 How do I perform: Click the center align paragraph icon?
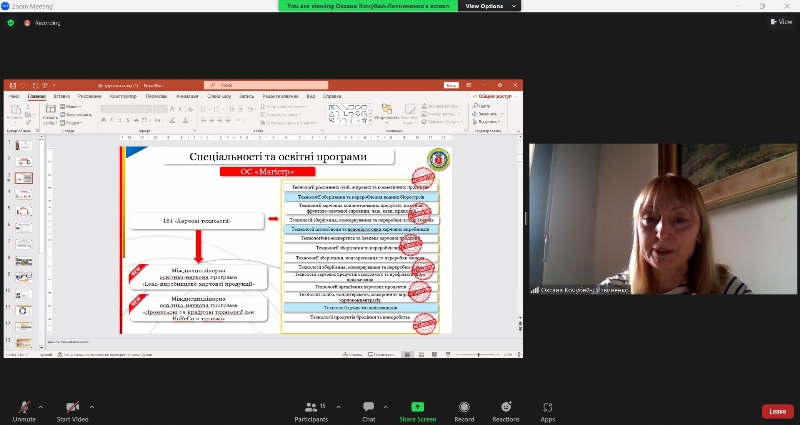(x=212, y=120)
